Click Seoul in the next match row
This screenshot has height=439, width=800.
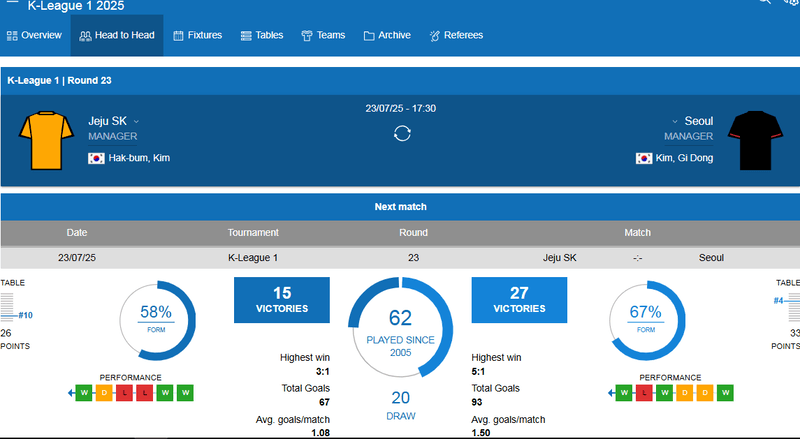click(x=711, y=258)
